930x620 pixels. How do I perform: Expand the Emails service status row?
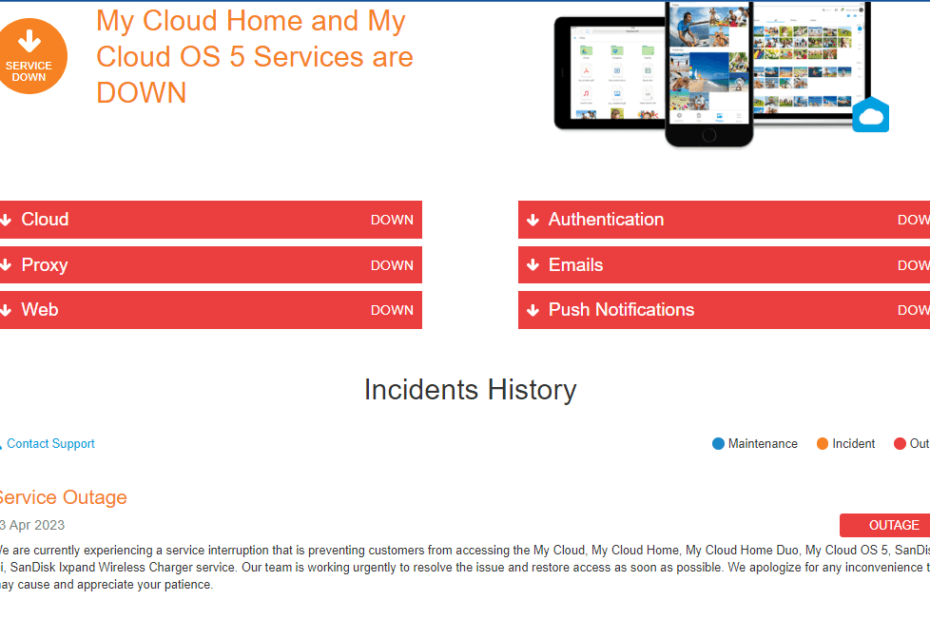click(724, 265)
